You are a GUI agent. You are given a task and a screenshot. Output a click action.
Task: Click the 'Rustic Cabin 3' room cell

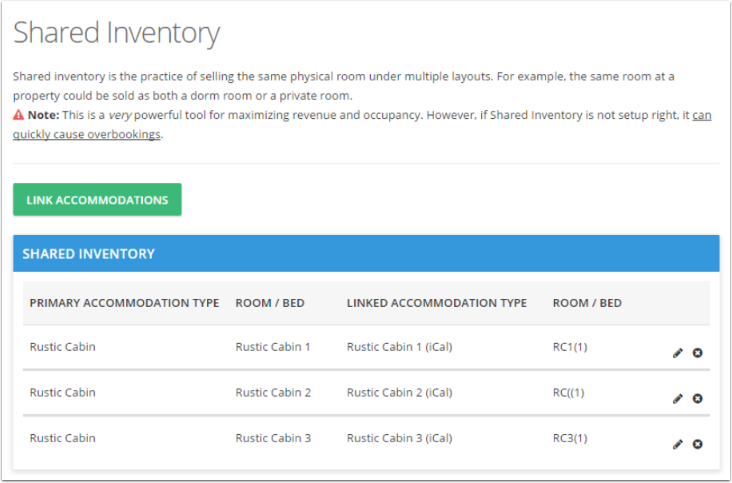[273, 438]
